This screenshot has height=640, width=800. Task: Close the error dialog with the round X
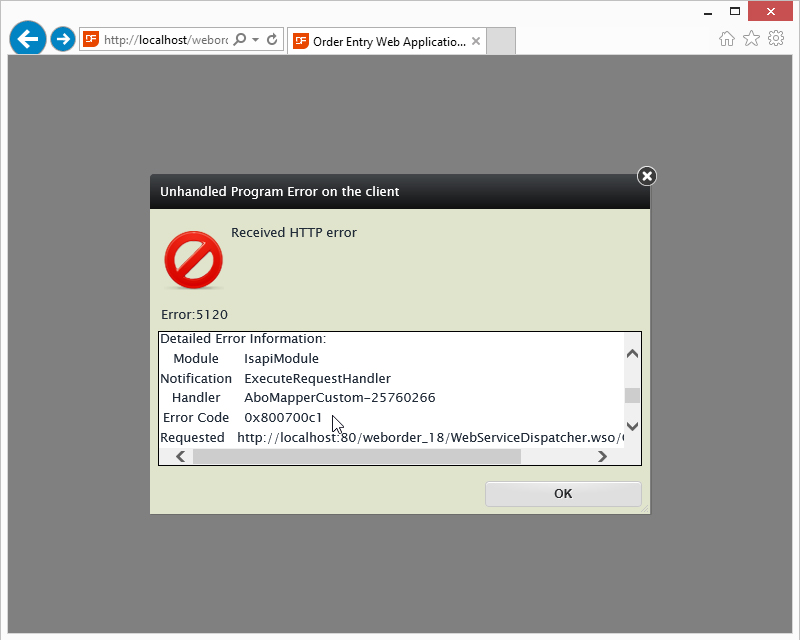647,176
